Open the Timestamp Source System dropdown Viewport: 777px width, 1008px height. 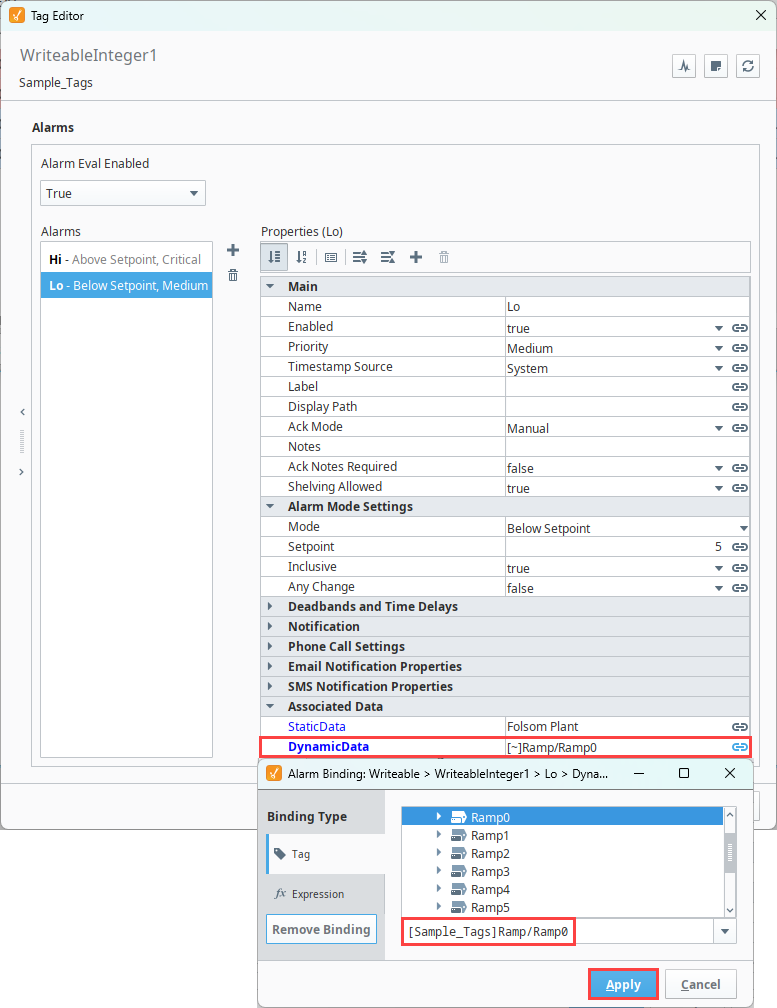point(719,368)
